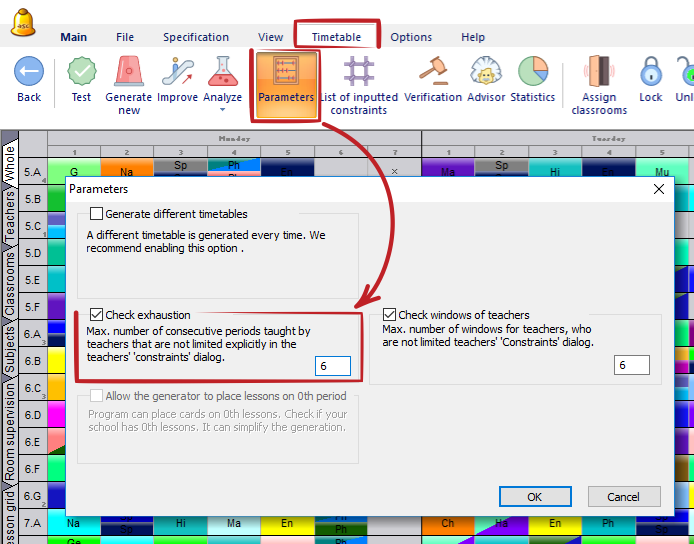This screenshot has height=544, width=694.
Task: Toggle Check windows of teachers checkbox
Action: pyautogui.click(x=390, y=315)
